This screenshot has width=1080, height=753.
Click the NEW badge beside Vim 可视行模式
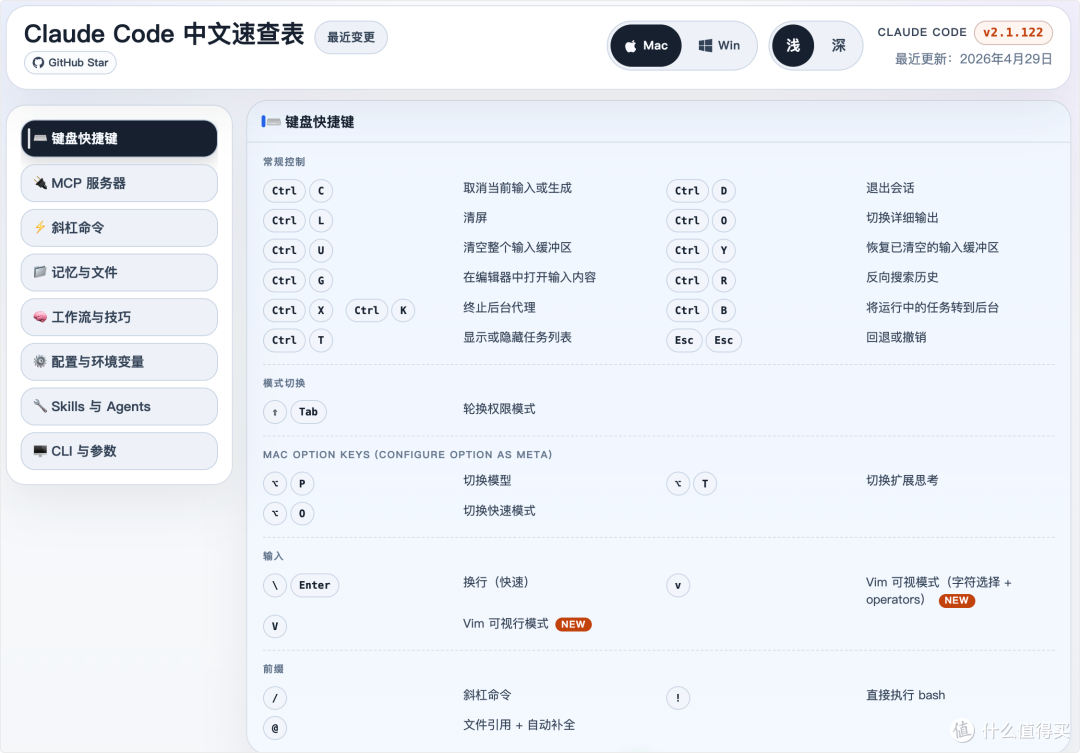coord(573,624)
